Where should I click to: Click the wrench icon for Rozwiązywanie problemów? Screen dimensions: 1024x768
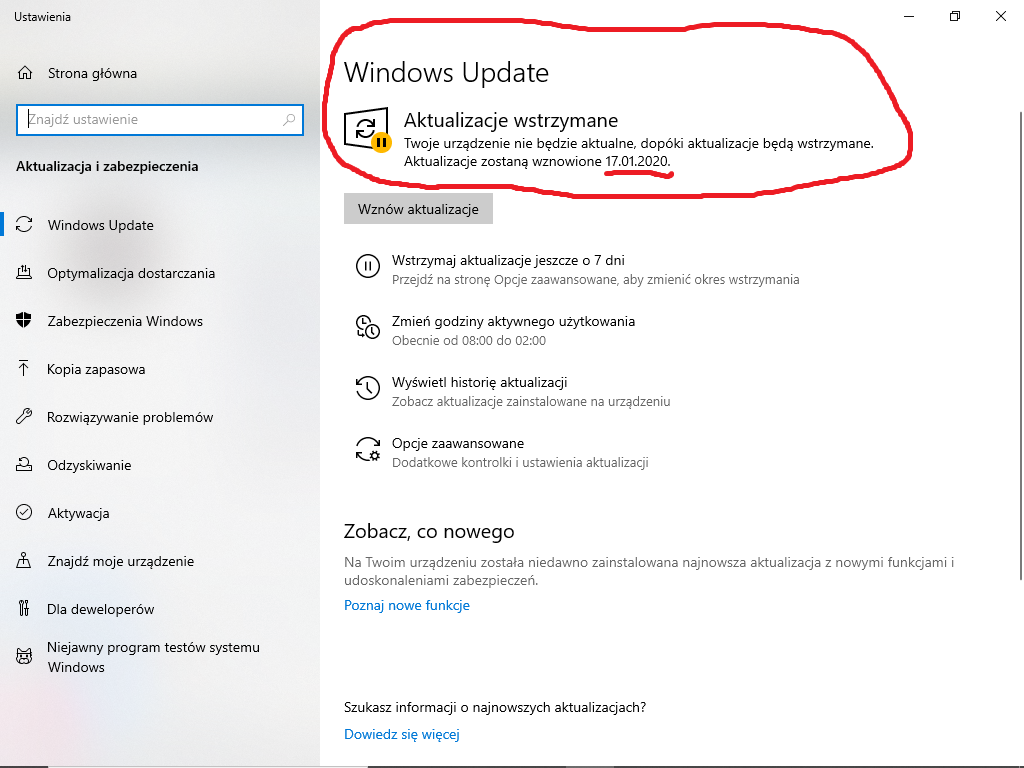(x=24, y=417)
